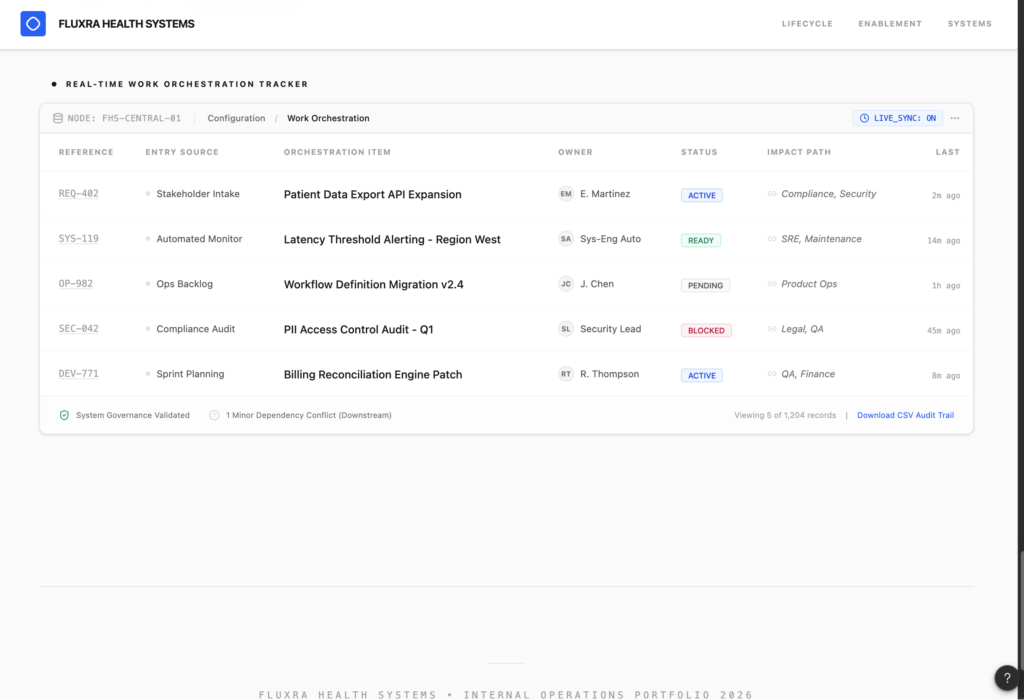The height and width of the screenshot is (700, 1024).
Task: Select Workflow Definition Migration v2.4 item
Action: (374, 285)
